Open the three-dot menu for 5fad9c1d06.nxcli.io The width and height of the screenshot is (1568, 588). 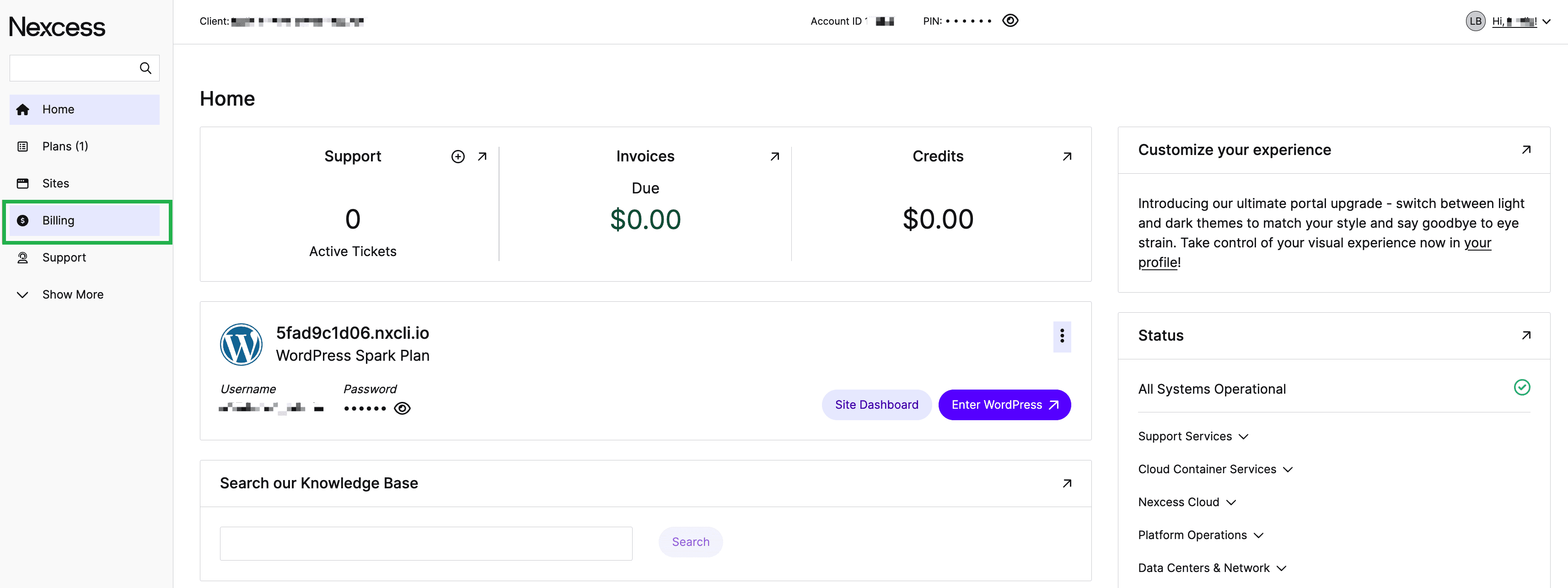pyautogui.click(x=1062, y=336)
